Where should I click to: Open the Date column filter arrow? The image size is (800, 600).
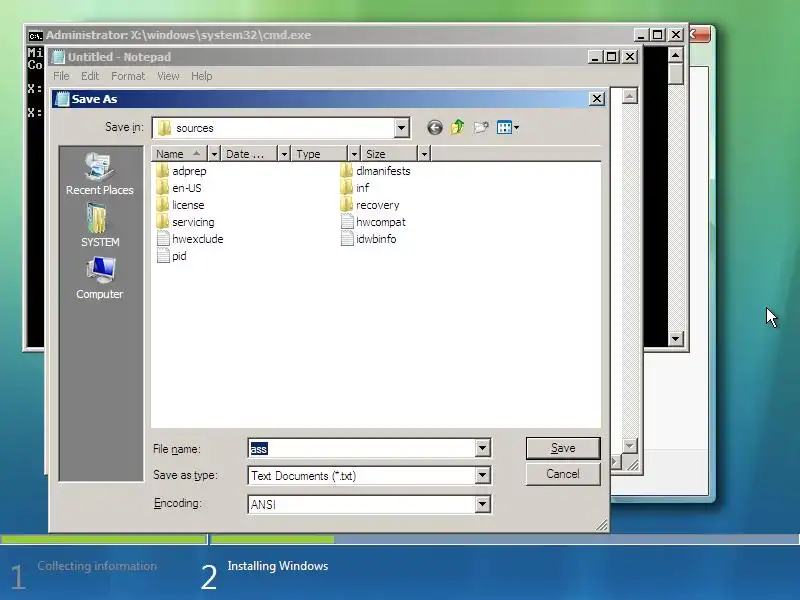click(284, 154)
